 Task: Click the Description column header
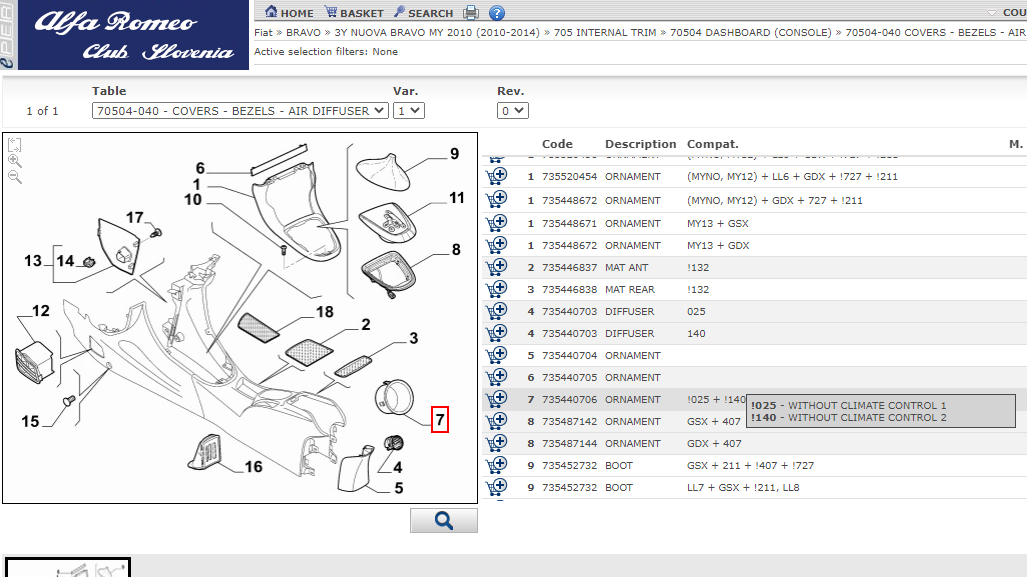(641, 144)
